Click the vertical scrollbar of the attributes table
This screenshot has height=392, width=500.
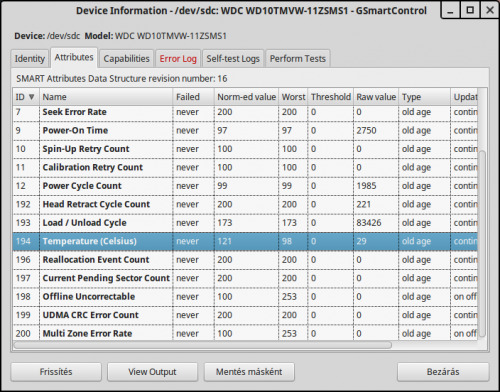point(482,243)
